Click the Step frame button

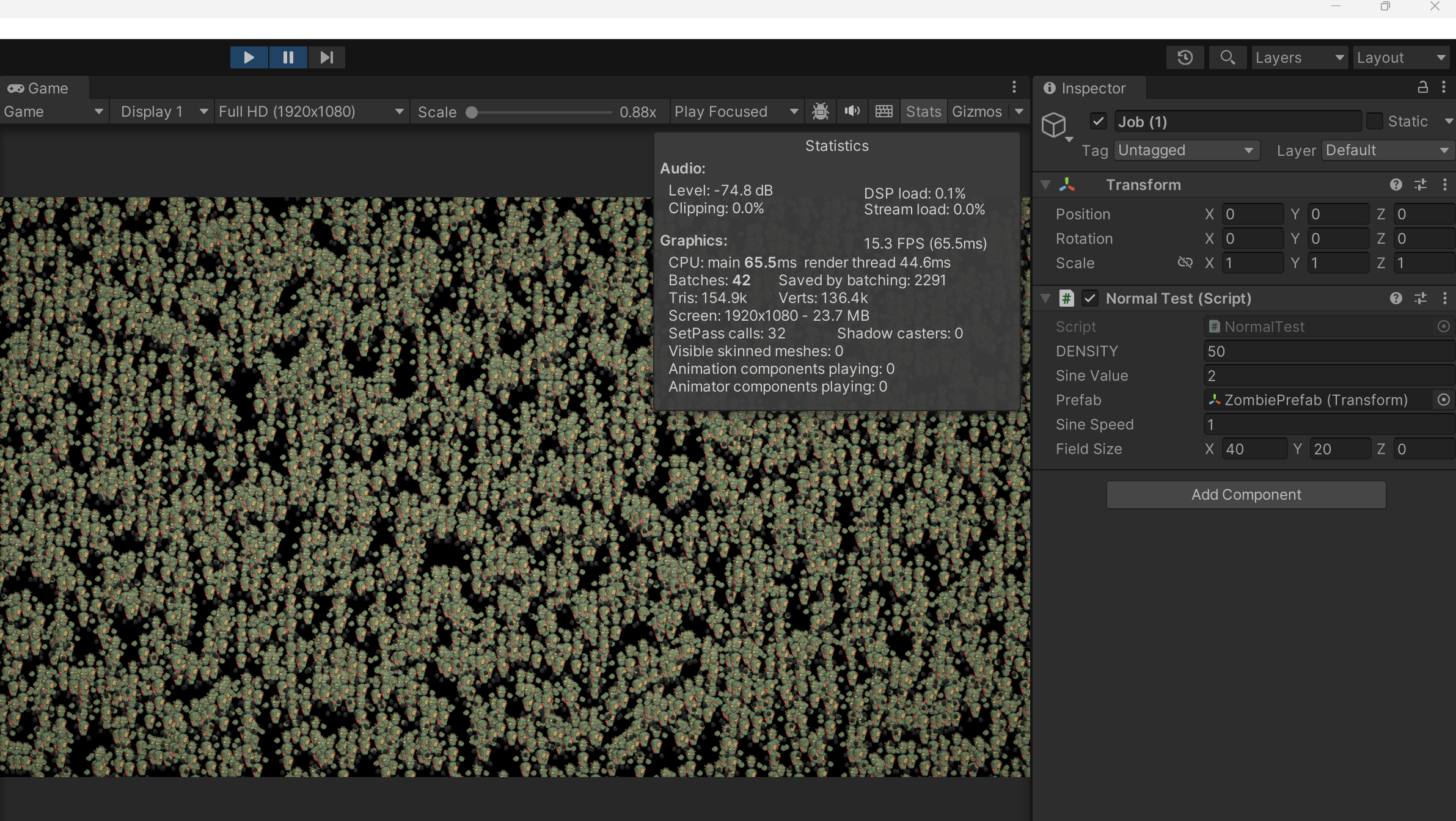(x=326, y=57)
